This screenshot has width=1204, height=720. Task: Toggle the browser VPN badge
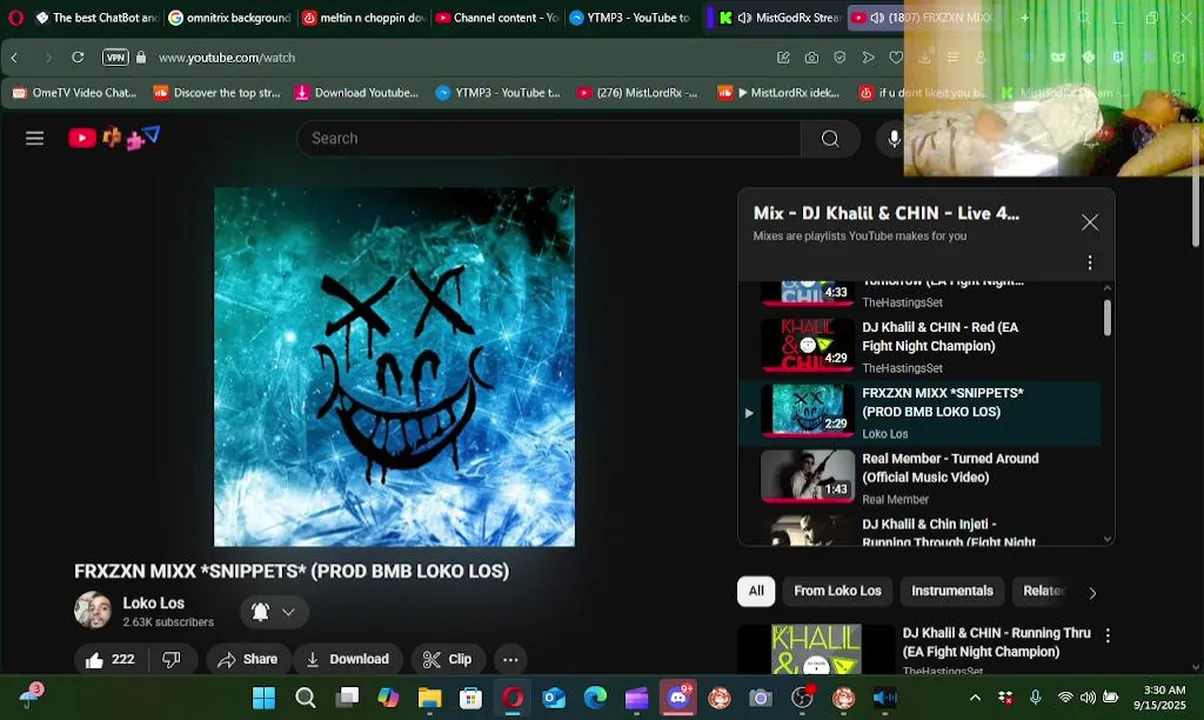click(x=116, y=57)
